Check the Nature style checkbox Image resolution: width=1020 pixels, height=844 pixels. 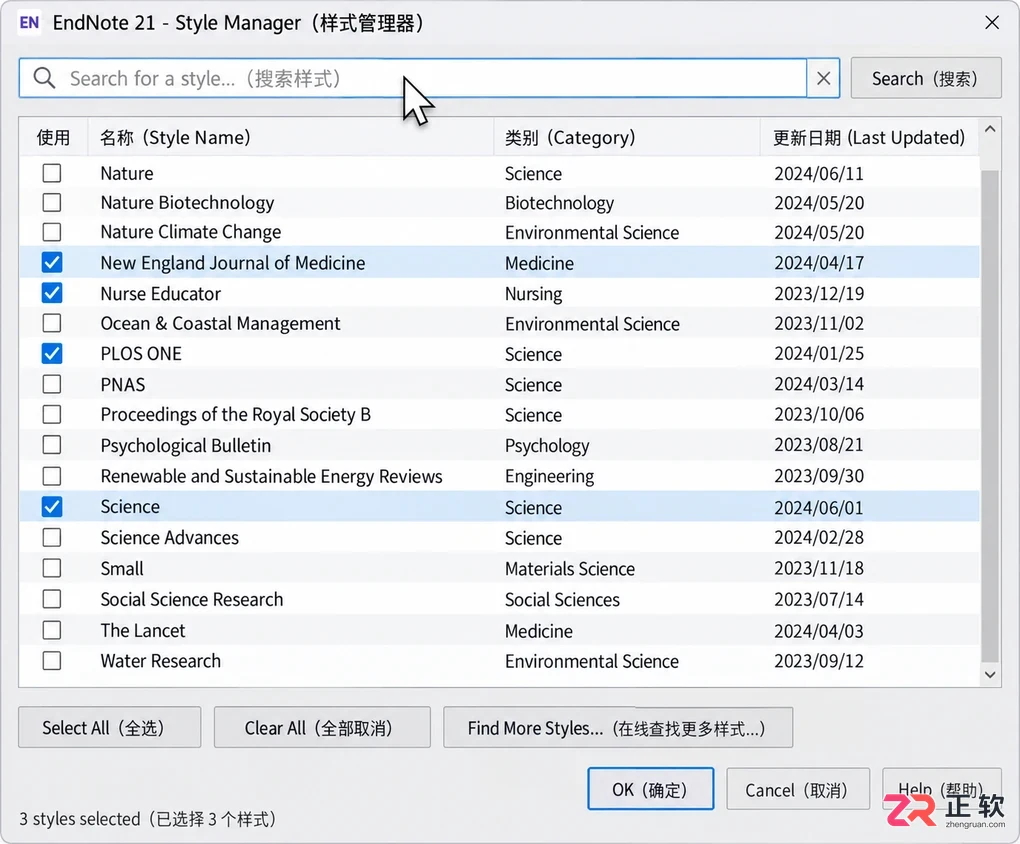tap(52, 173)
